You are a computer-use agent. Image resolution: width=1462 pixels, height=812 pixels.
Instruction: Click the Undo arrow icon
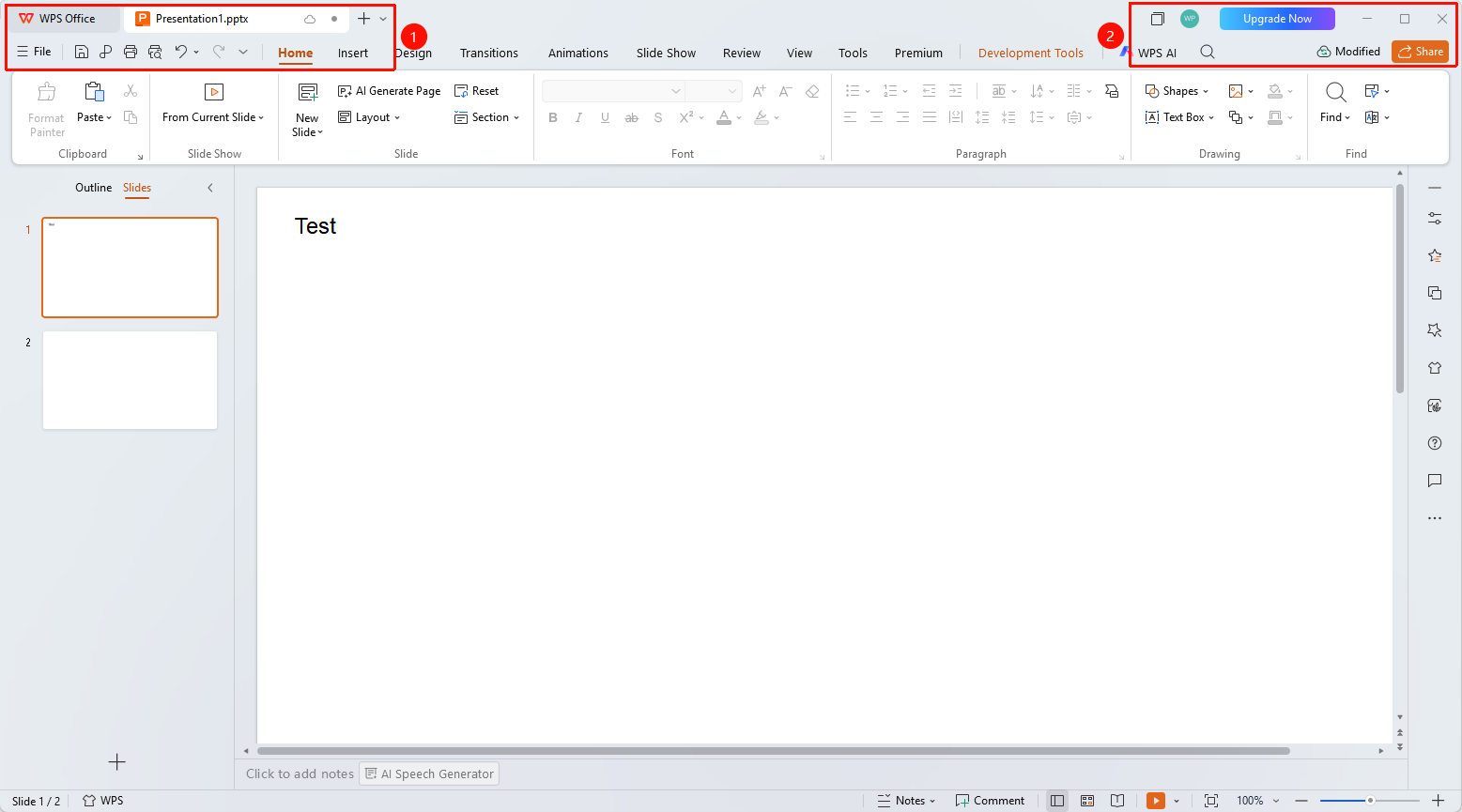(181, 53)
